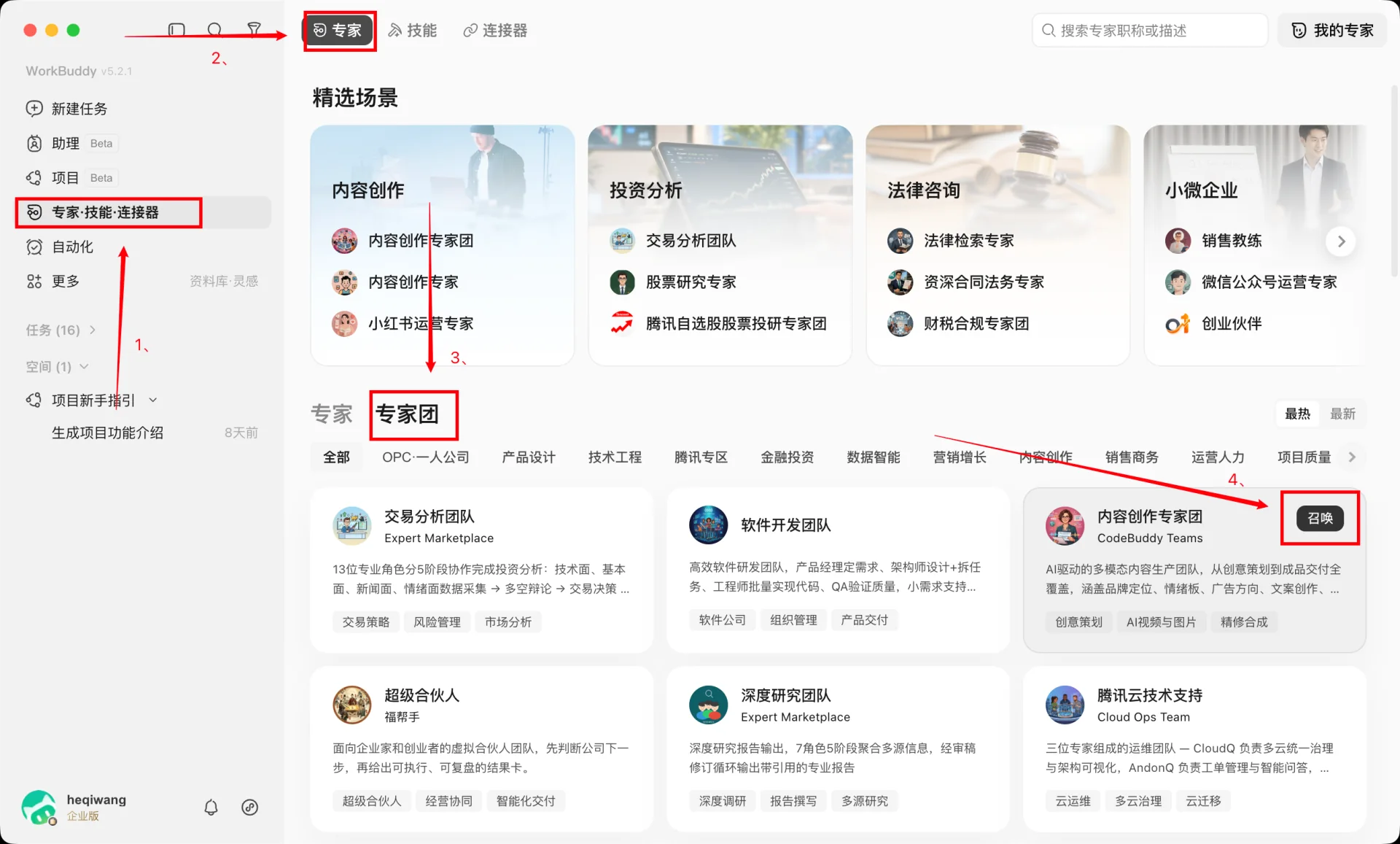Filter by 腾讯专区 category
This screenshot has height=844, width=1400.
click(x=701, y=457)
